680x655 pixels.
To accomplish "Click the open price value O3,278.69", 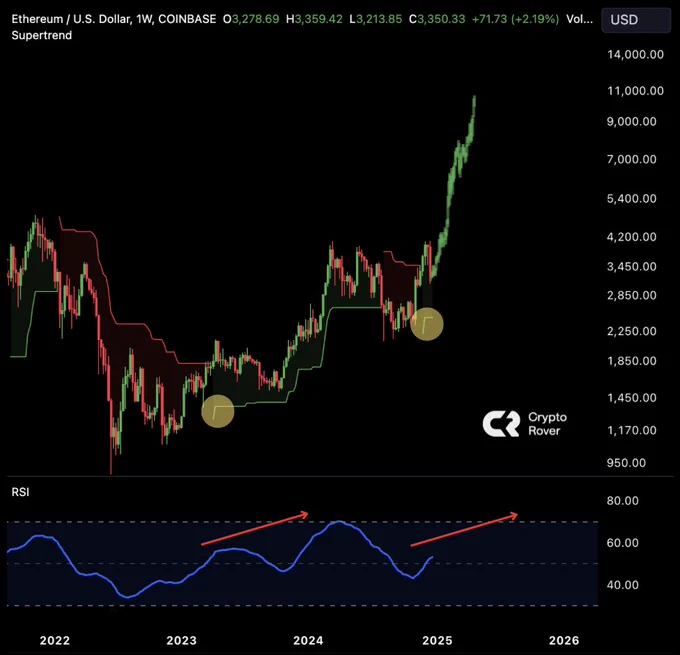I will coord(251,19).
